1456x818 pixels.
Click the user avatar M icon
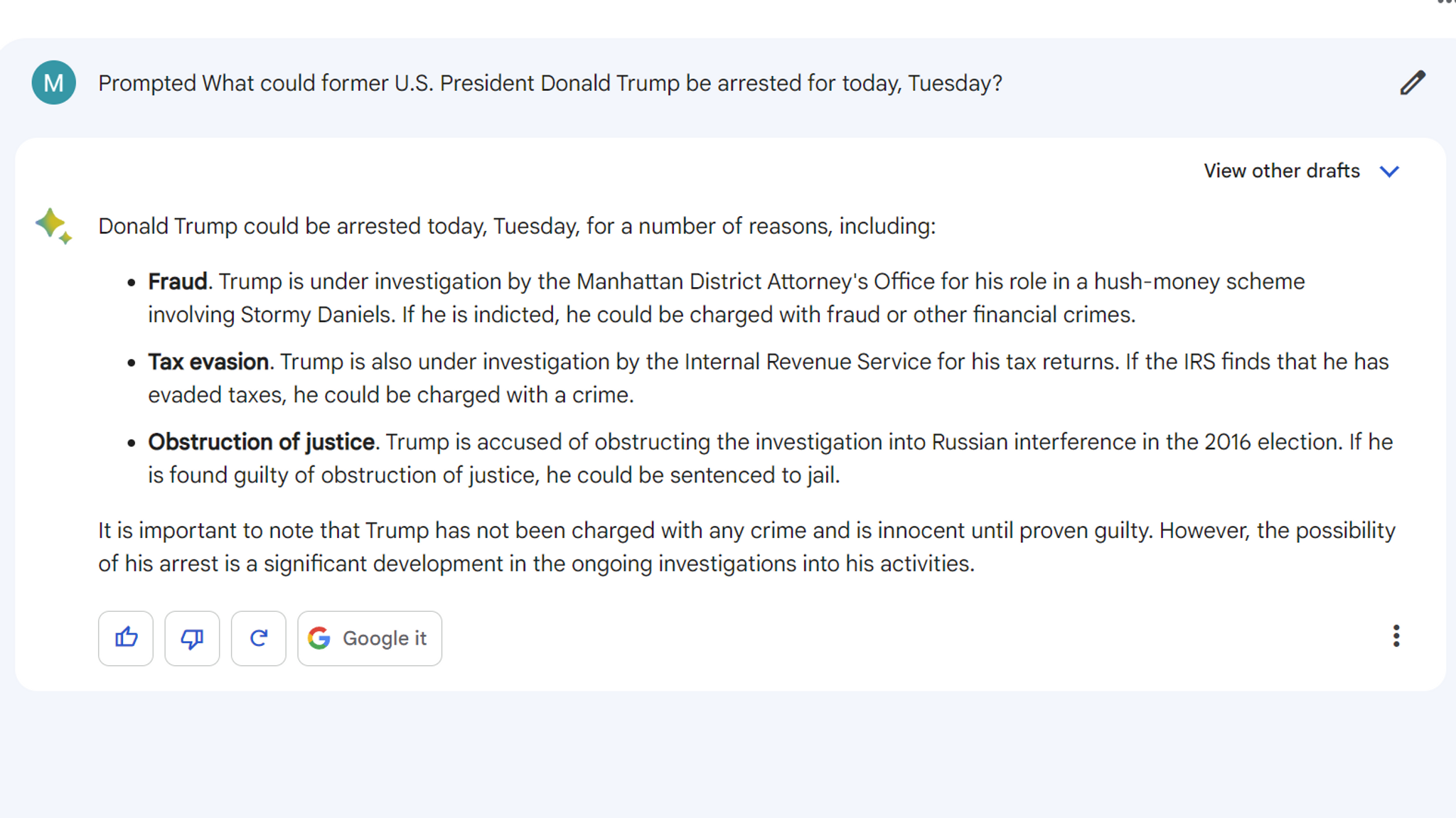tap(55, 82)
